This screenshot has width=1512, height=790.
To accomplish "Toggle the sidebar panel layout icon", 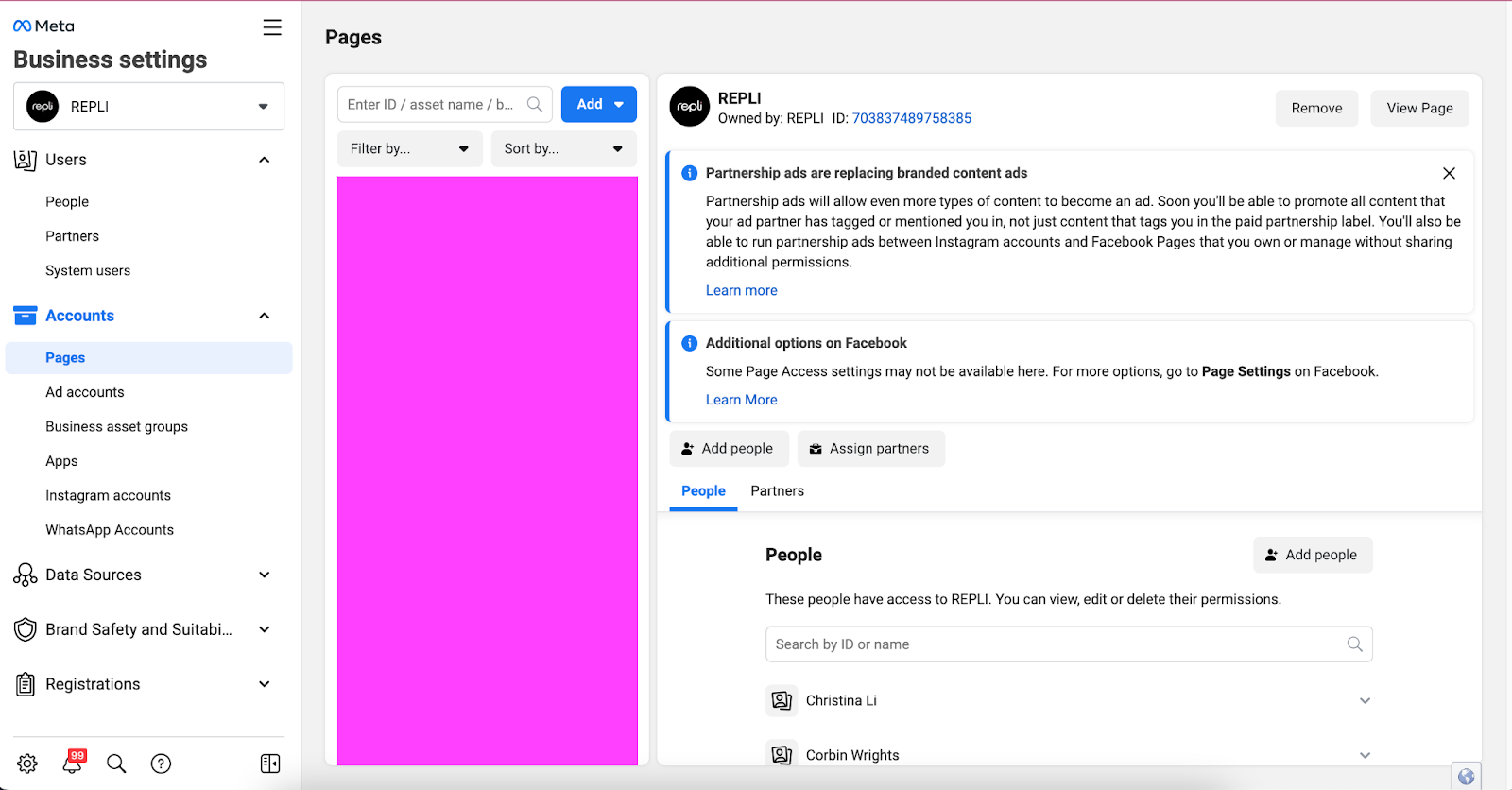I will [x=270, y=764].
